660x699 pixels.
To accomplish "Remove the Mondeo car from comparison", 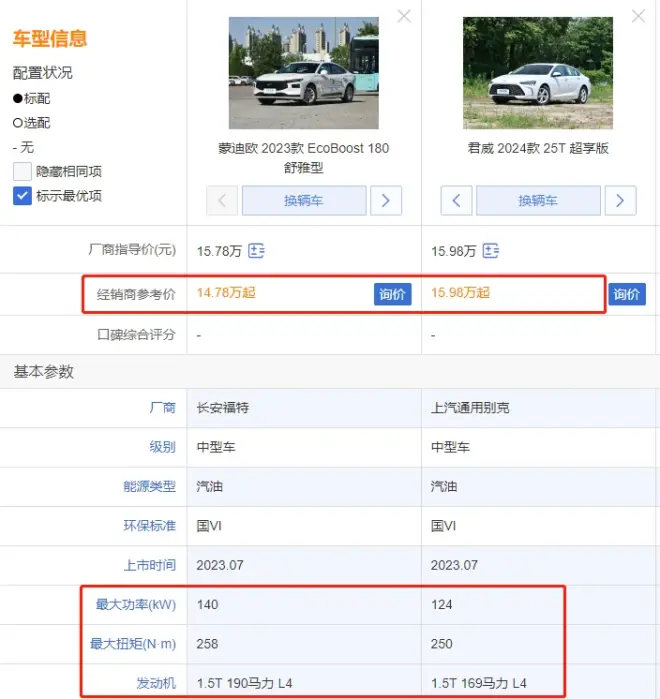I will (x=404, y=16).
